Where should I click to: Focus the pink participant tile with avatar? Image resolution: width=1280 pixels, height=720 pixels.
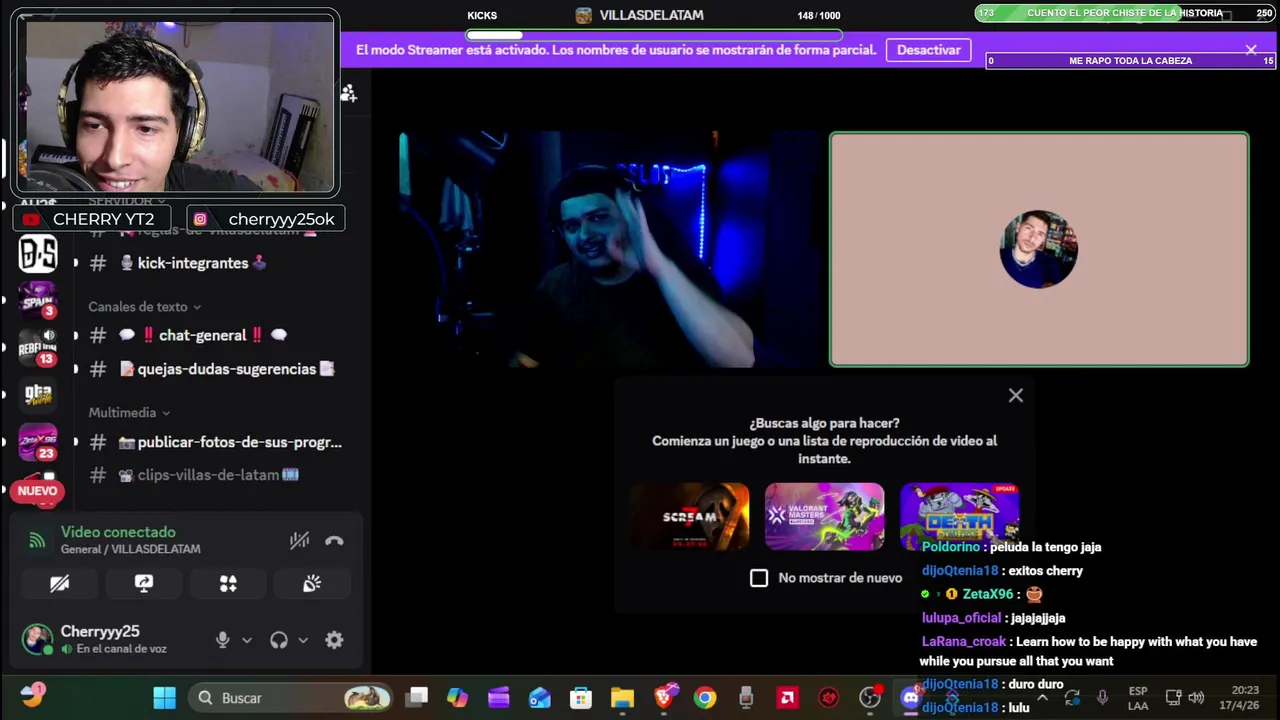[x=1039, y=250]
